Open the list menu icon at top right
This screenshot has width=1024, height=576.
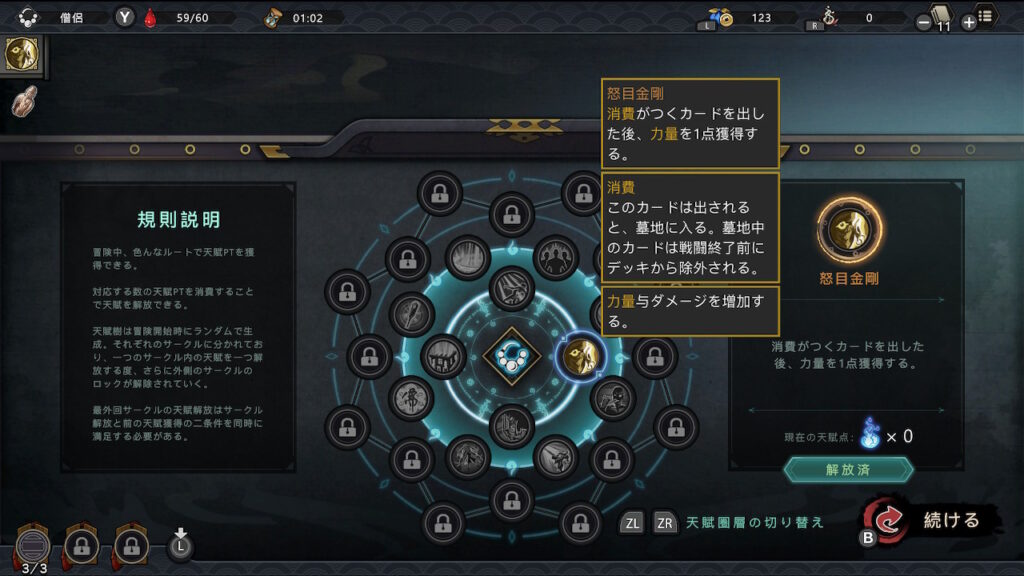[x=985, y=15]
